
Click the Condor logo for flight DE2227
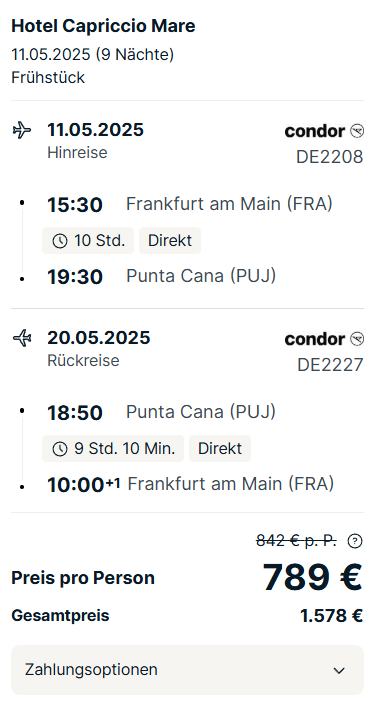point(324,339)
